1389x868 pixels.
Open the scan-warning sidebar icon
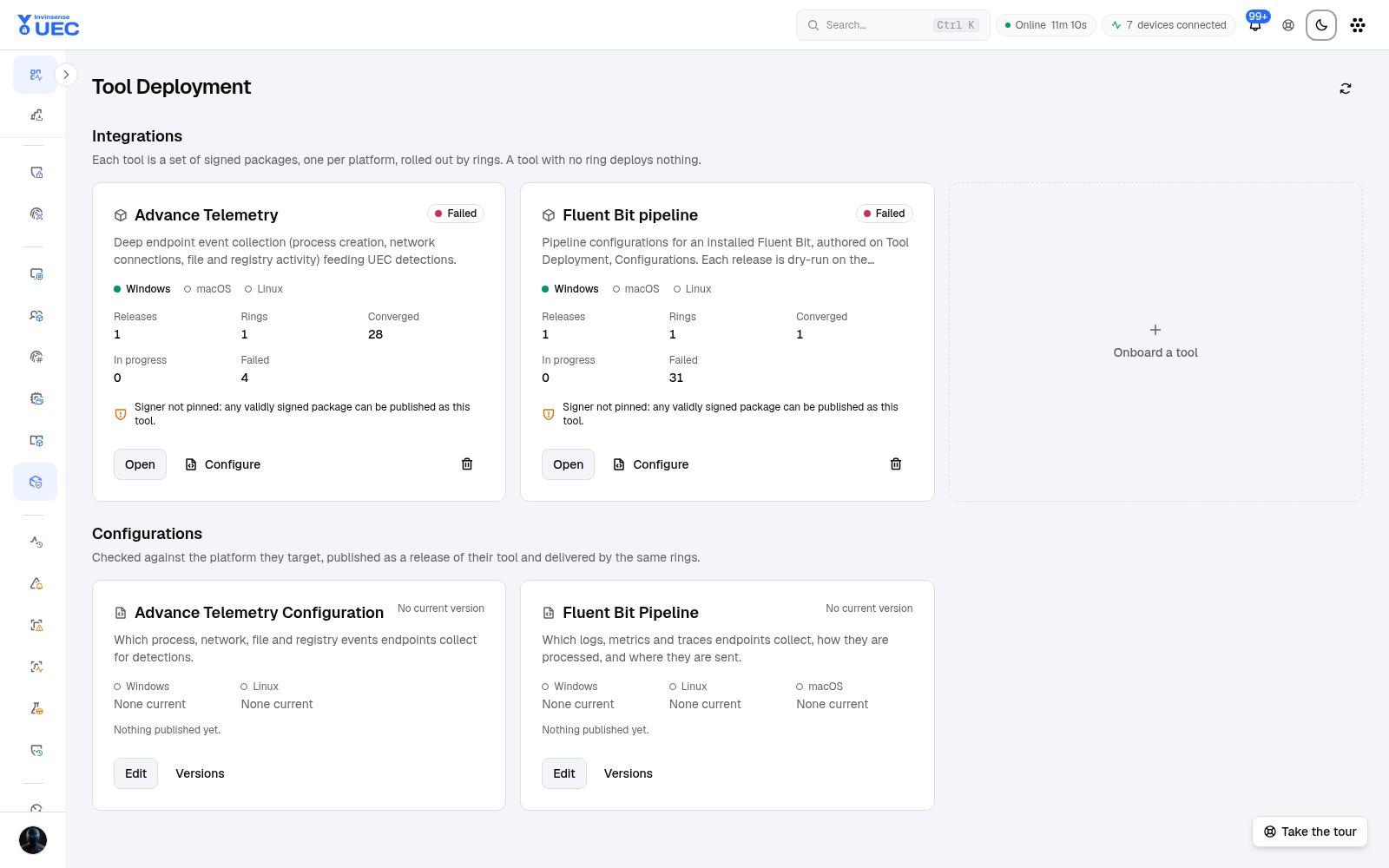[36, 625]
